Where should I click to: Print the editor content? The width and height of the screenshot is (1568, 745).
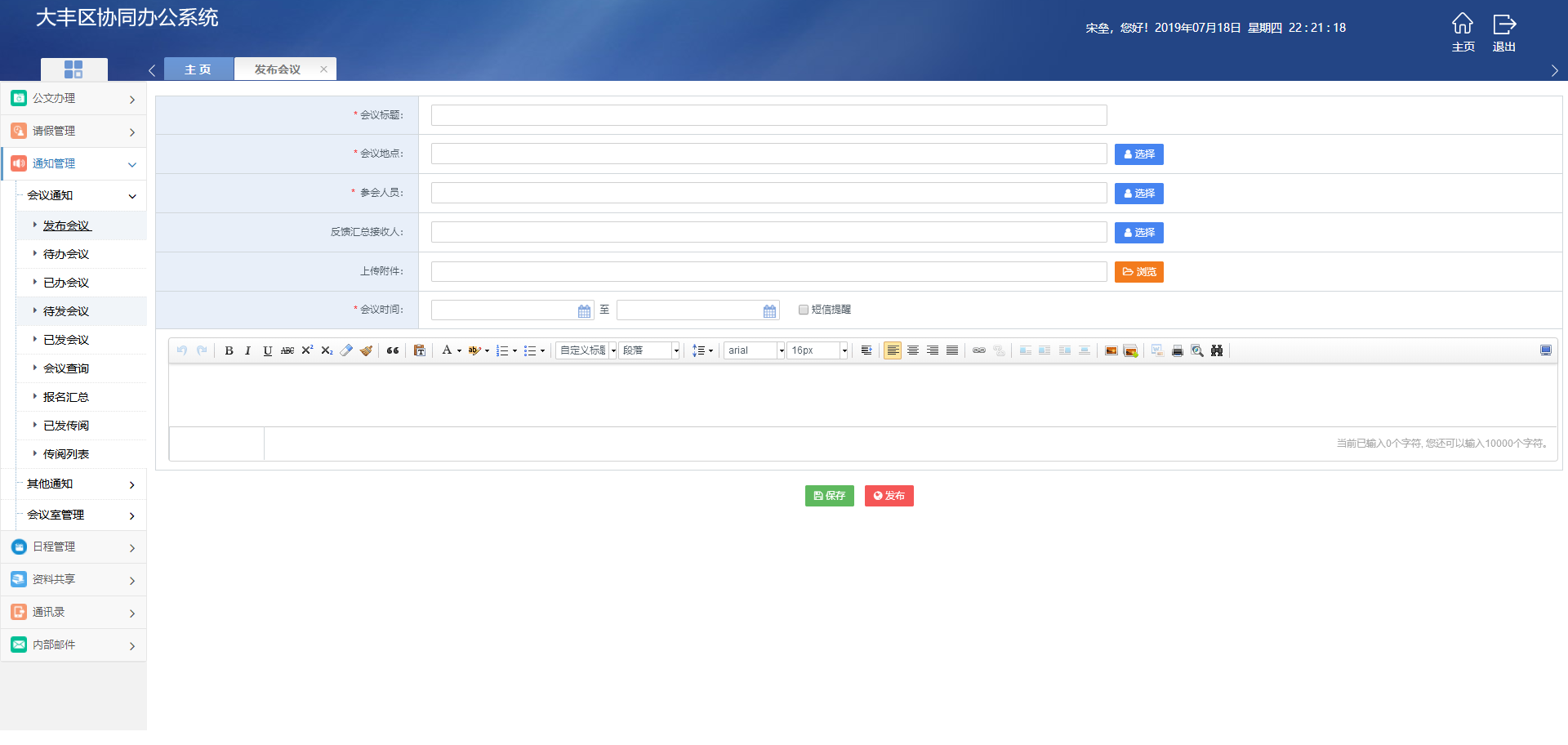[1178, 350]
